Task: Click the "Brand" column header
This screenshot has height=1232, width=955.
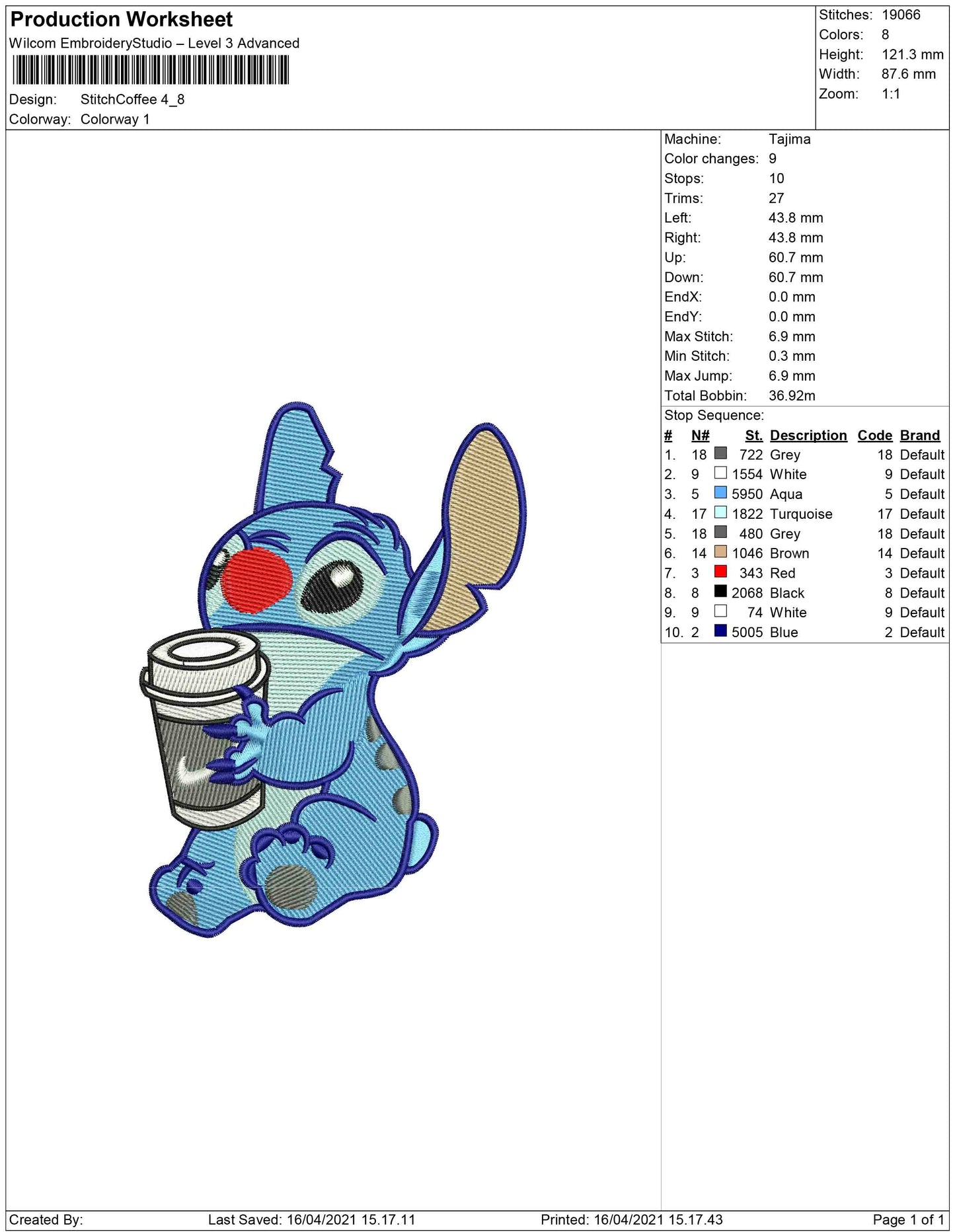Action: click(x=920, y=436)
